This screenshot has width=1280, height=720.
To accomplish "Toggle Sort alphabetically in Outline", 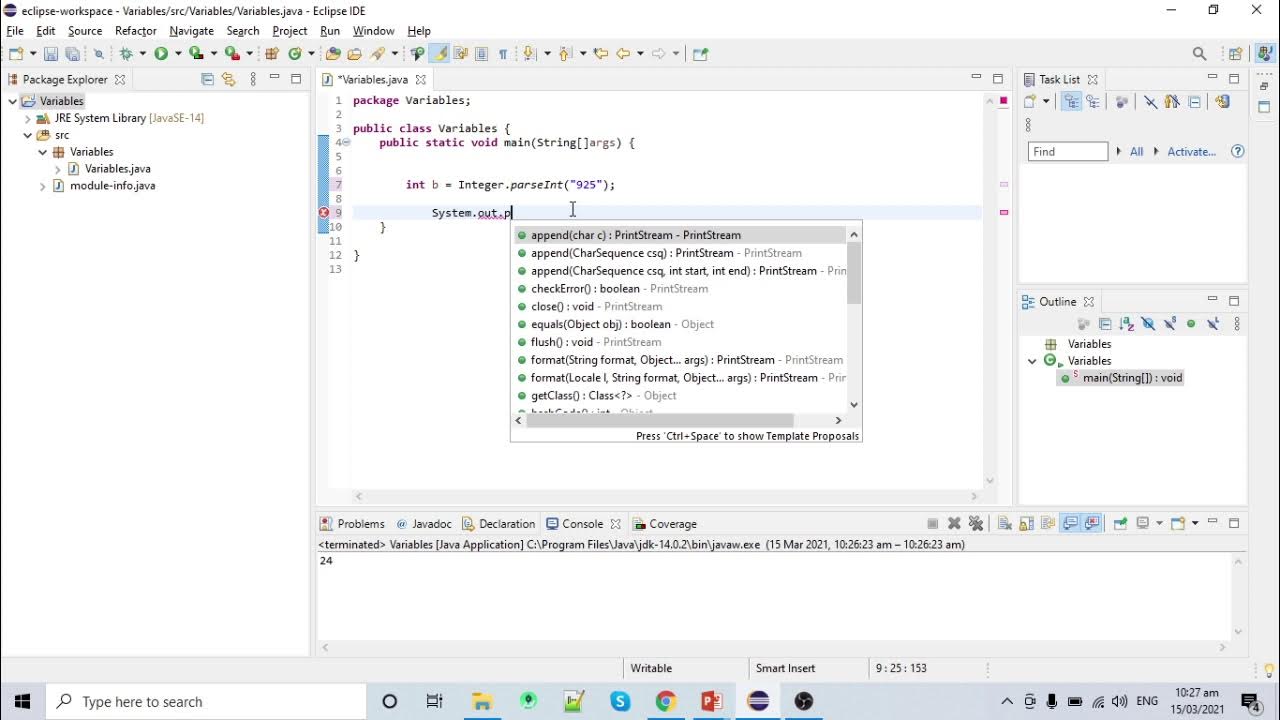I will pos(1127,324).
